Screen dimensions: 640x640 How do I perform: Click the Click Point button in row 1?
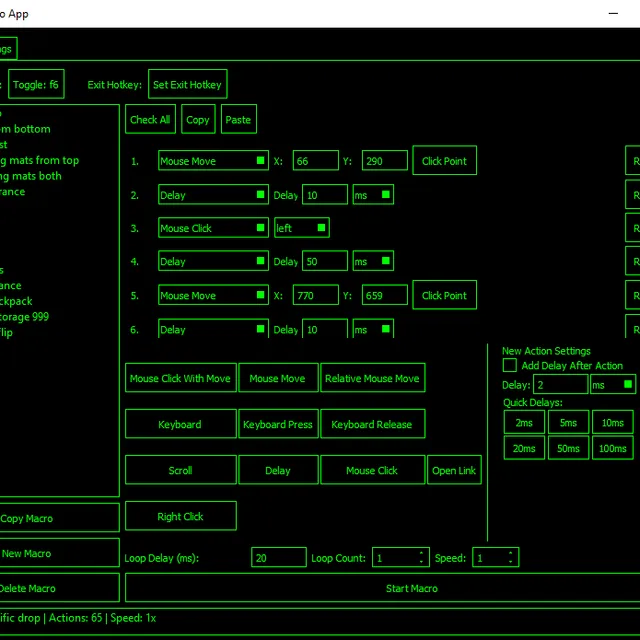pos(444,161)
